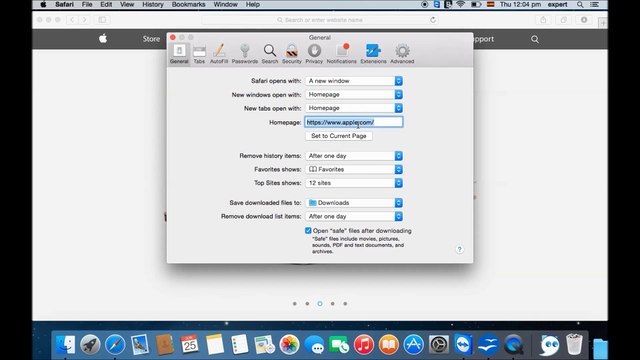640x360 pixels.
Task: Toggle Open safe files after downloading checkbox
Action: 308,231
